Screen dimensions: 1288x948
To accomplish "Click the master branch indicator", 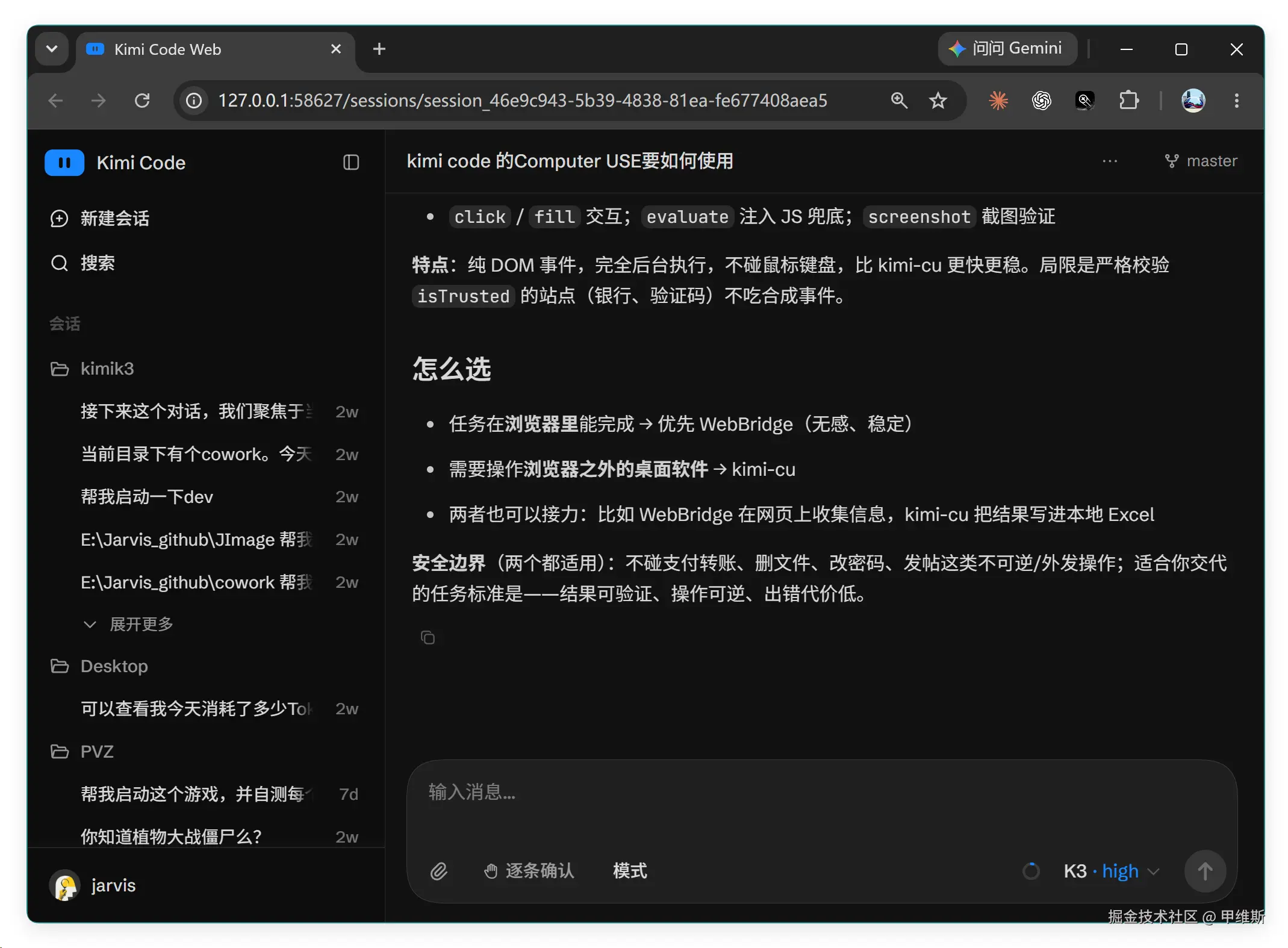I will point(1201,161).
